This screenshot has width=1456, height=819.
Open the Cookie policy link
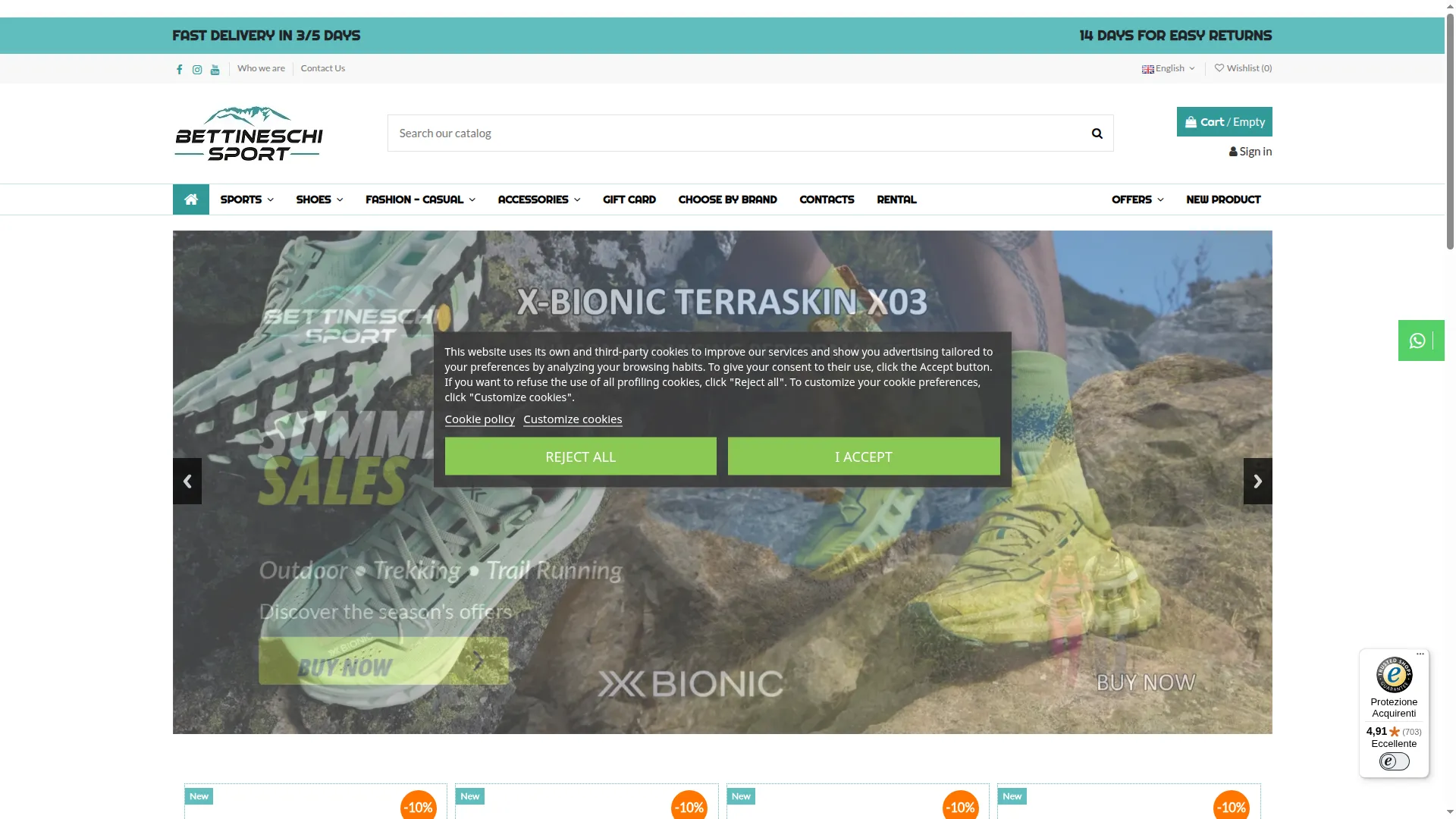[479, 419]
